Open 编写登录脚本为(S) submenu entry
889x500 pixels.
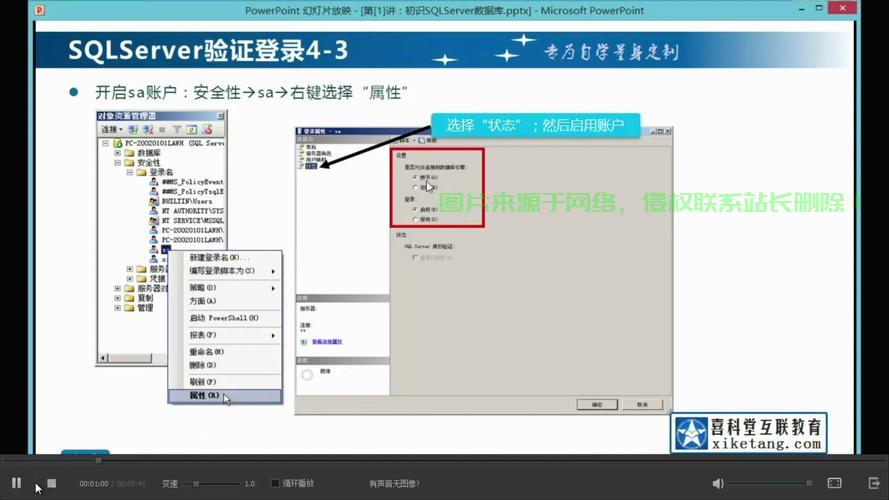click(225, 271)
